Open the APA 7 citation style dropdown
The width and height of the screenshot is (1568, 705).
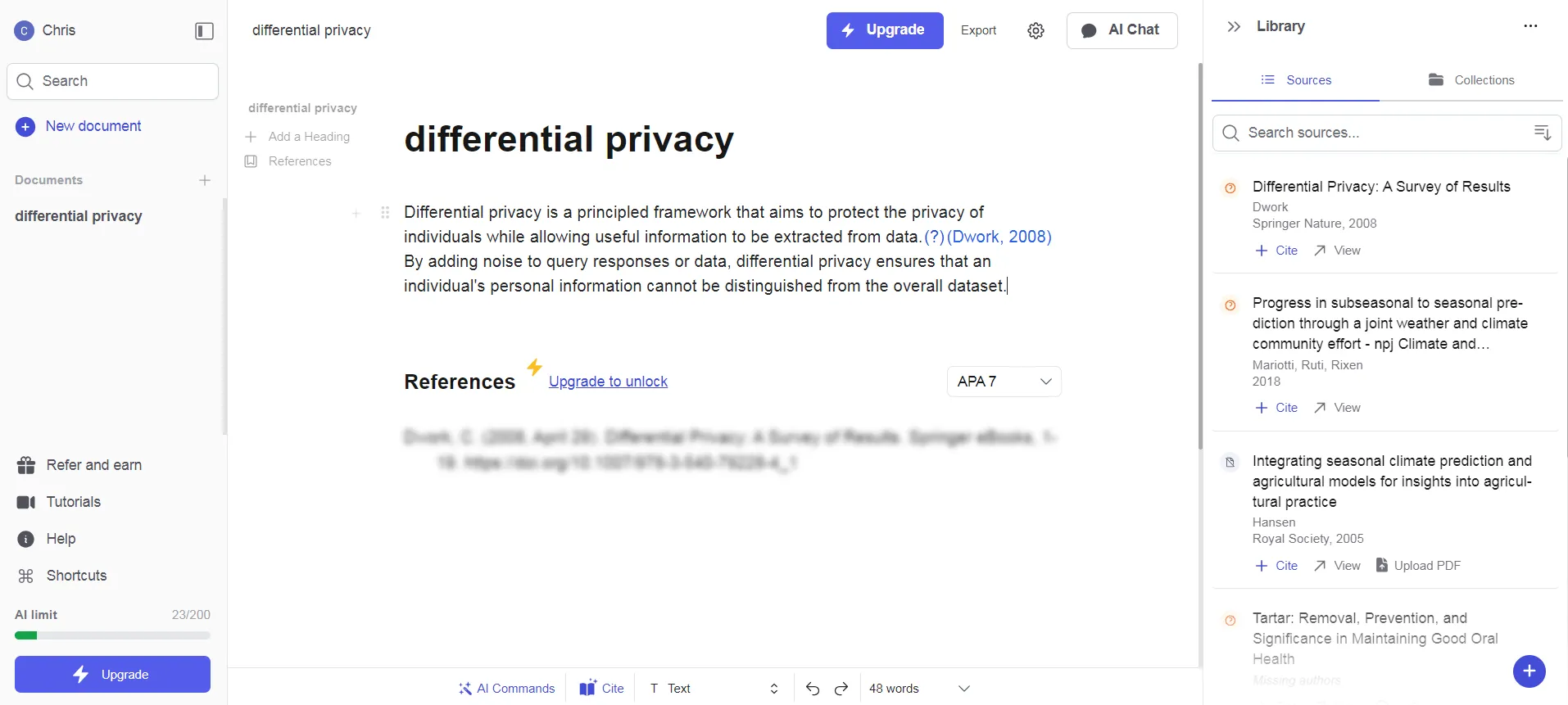1004,382
